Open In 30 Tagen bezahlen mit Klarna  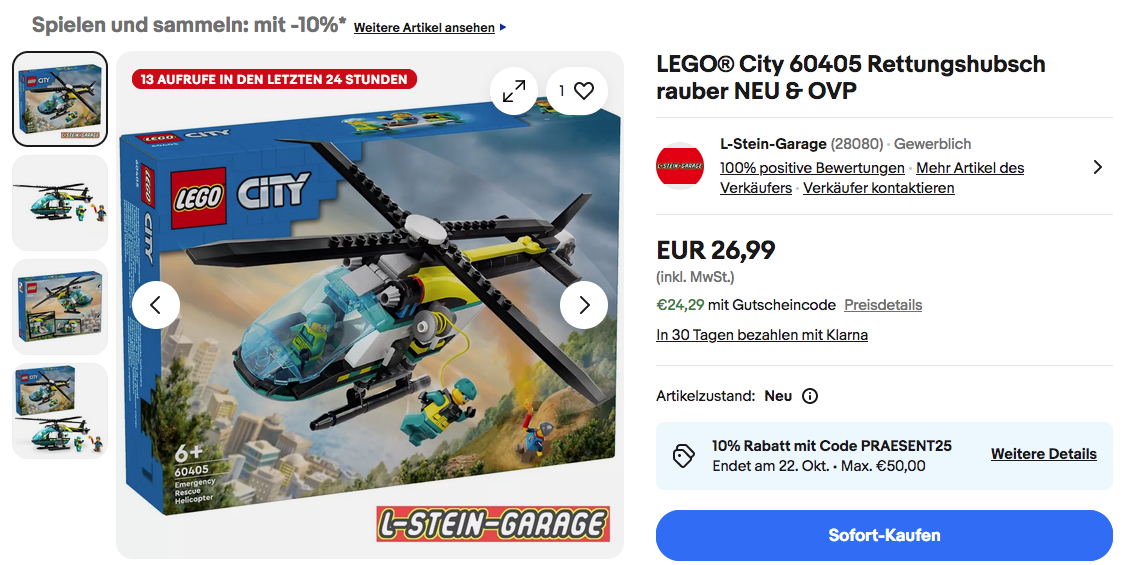(762, 335)
